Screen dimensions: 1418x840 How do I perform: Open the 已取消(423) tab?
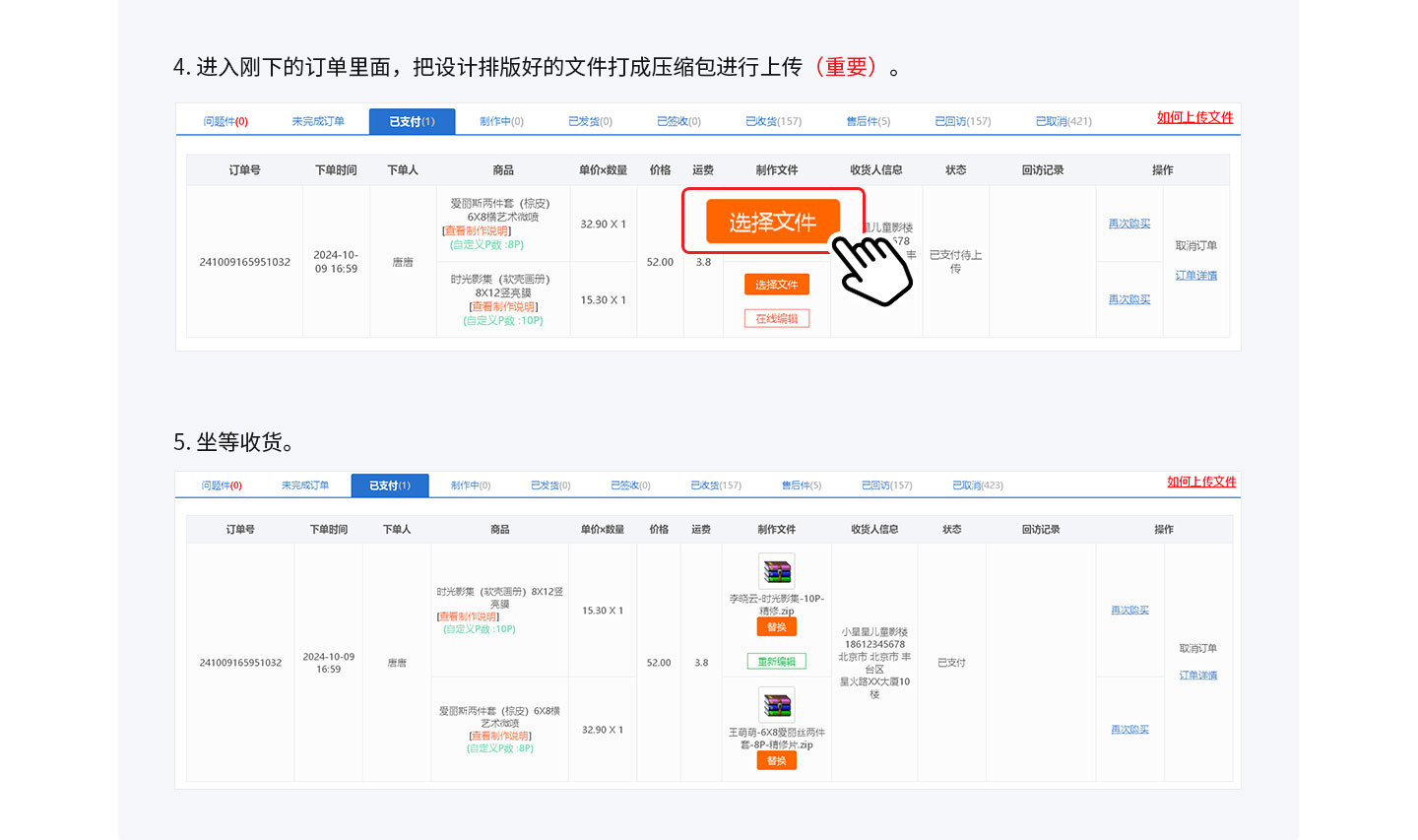pyautogui.click(x=978, y=485)
